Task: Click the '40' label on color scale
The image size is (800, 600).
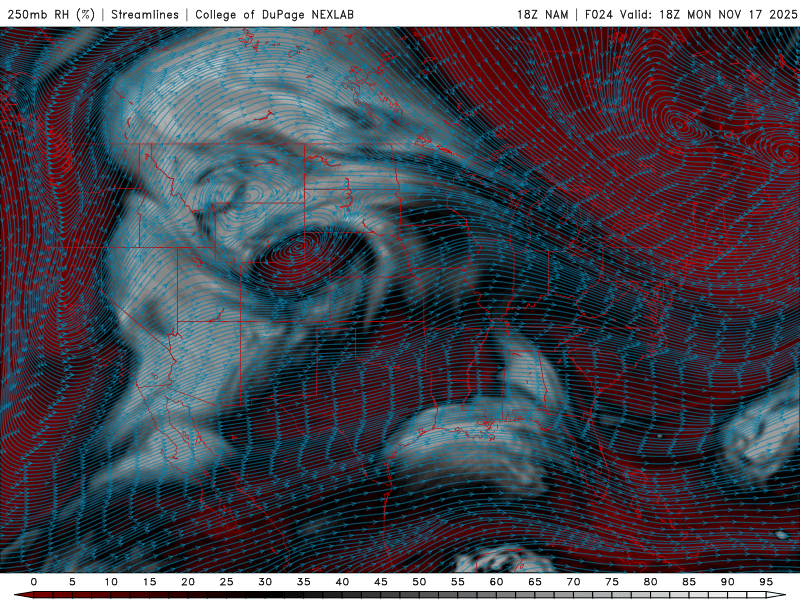Action: (342, 582)
